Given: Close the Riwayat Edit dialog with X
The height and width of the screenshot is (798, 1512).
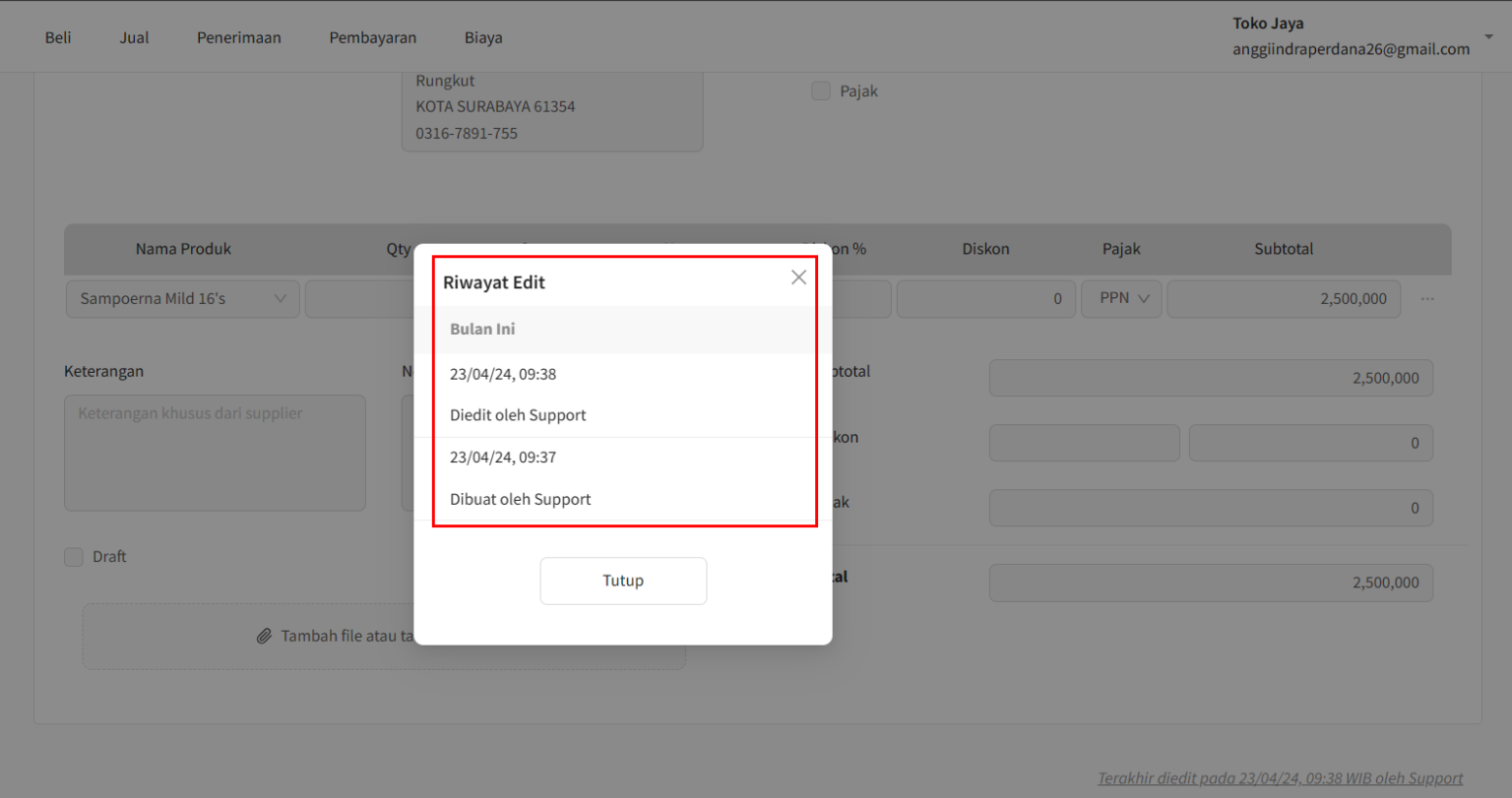Looking at the screenshot, I should 797,277.
